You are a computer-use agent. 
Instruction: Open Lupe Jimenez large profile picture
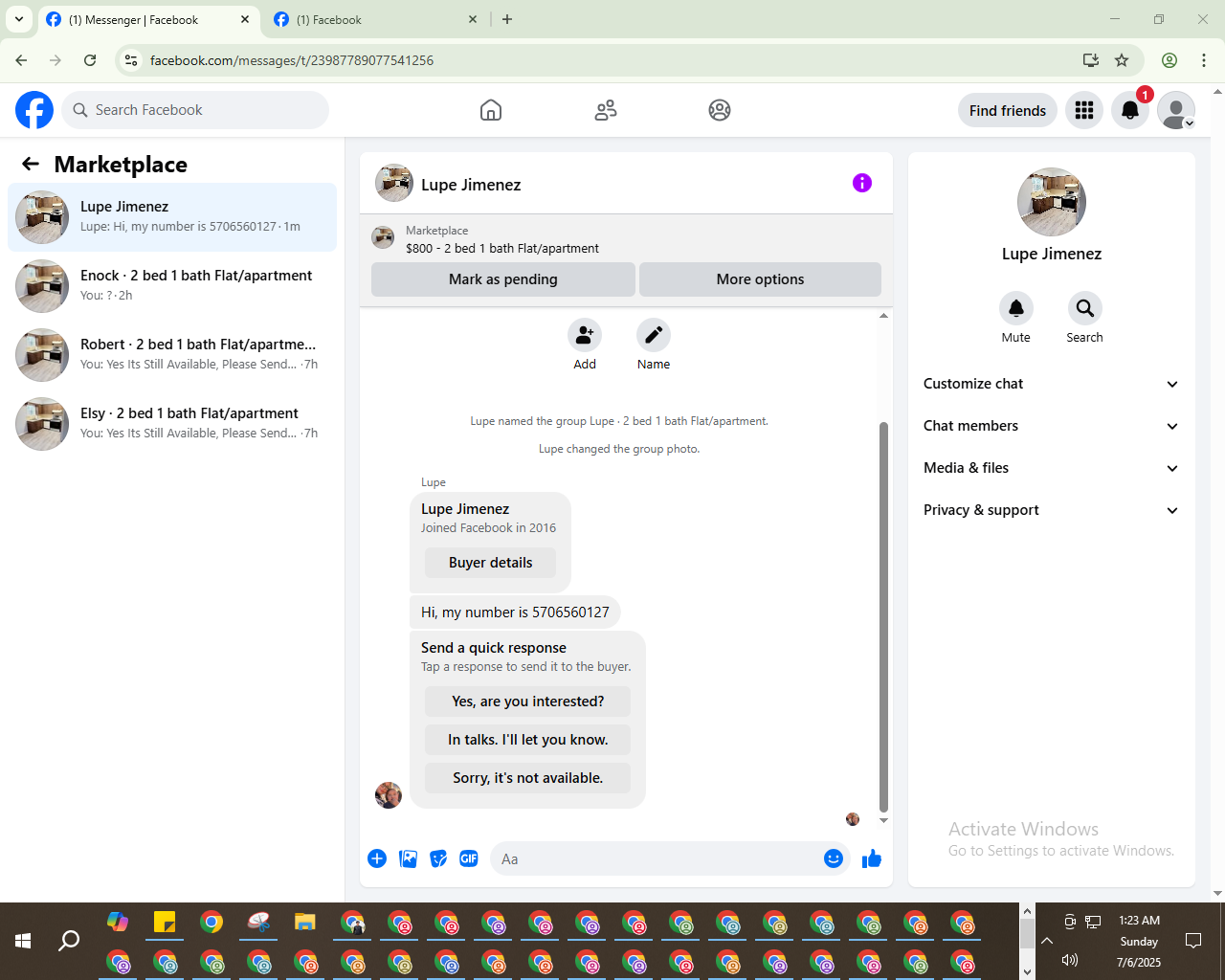click(1052, 202)
